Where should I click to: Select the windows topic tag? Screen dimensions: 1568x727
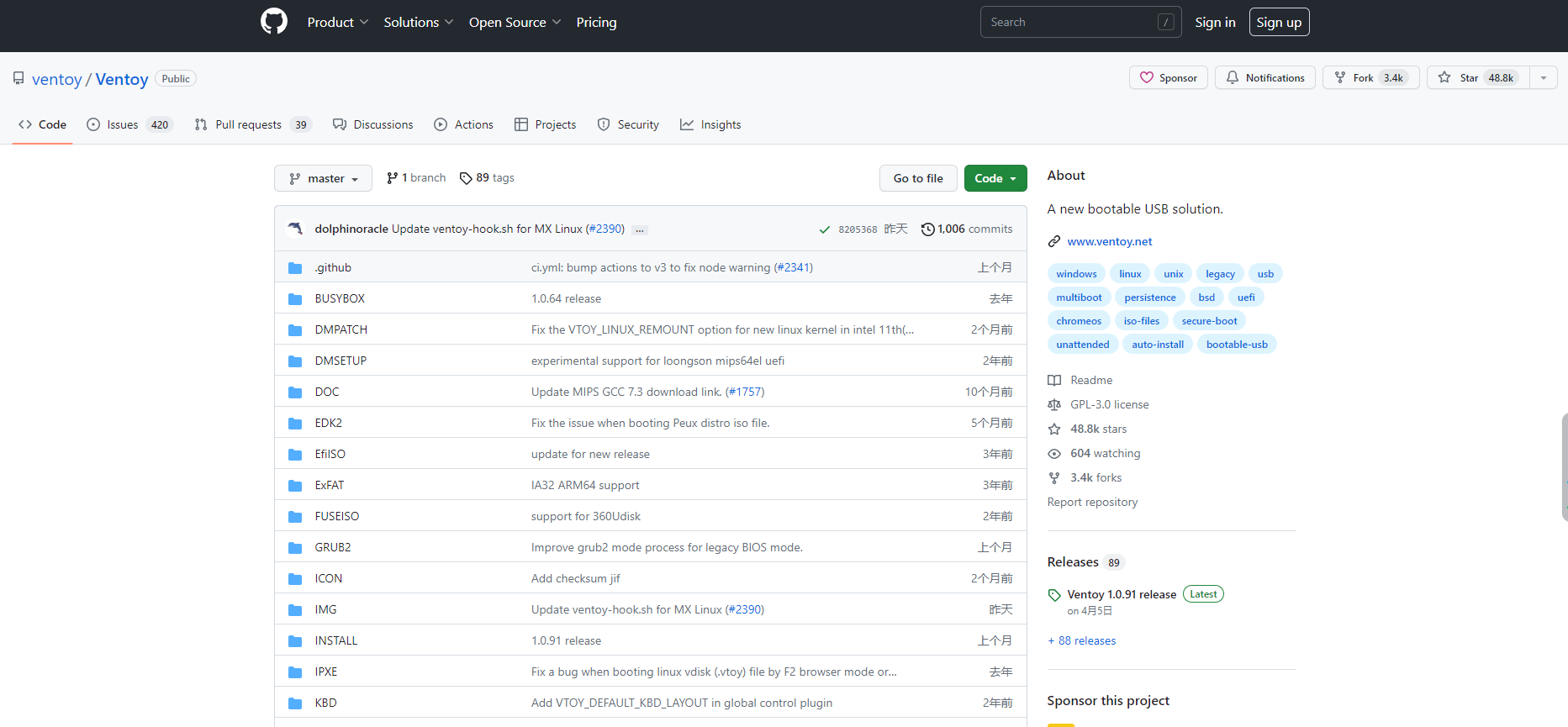[x=1076, y=274]
